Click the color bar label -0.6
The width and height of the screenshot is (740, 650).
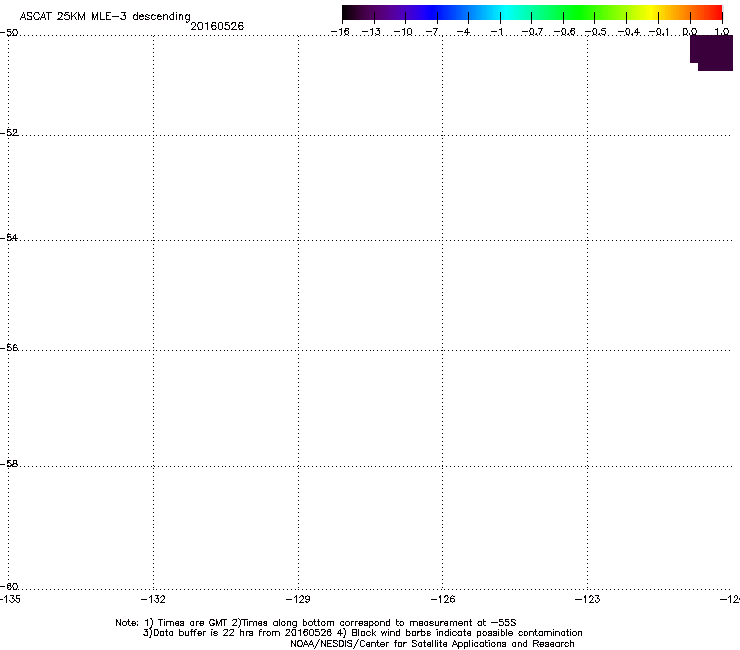coord(564,32)
